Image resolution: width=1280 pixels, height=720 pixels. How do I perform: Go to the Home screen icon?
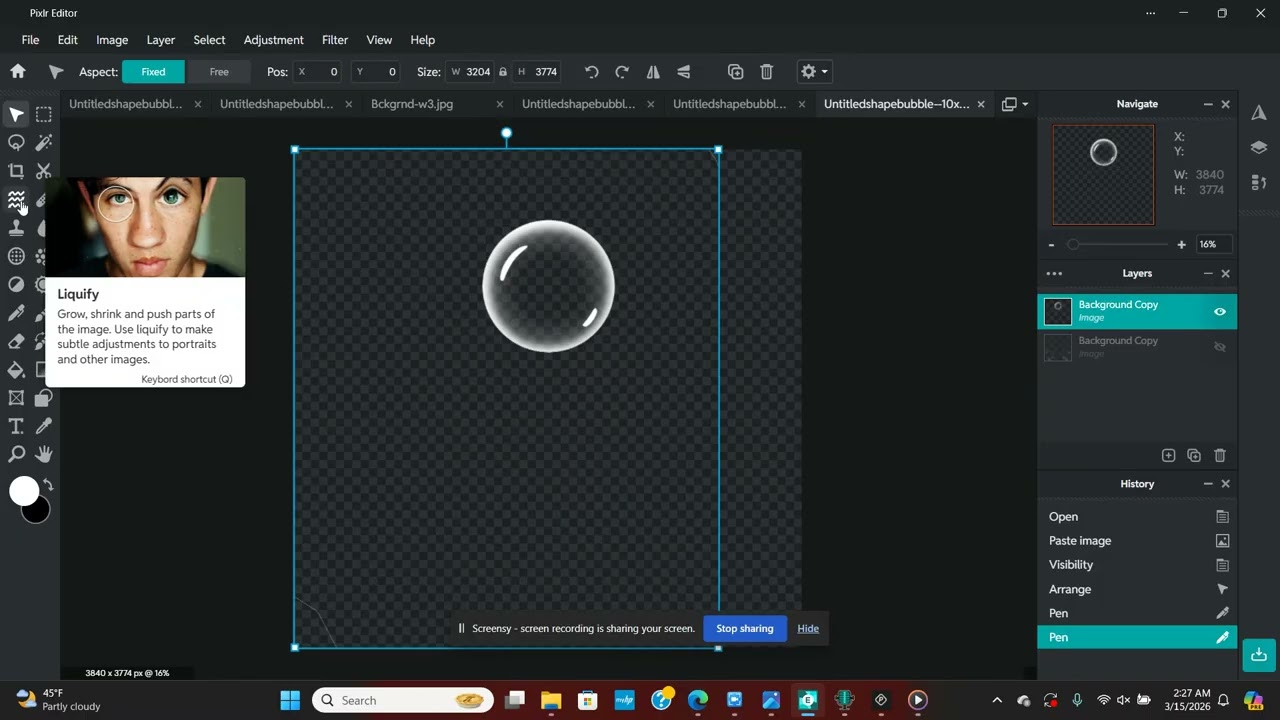[x=18, y=72]
